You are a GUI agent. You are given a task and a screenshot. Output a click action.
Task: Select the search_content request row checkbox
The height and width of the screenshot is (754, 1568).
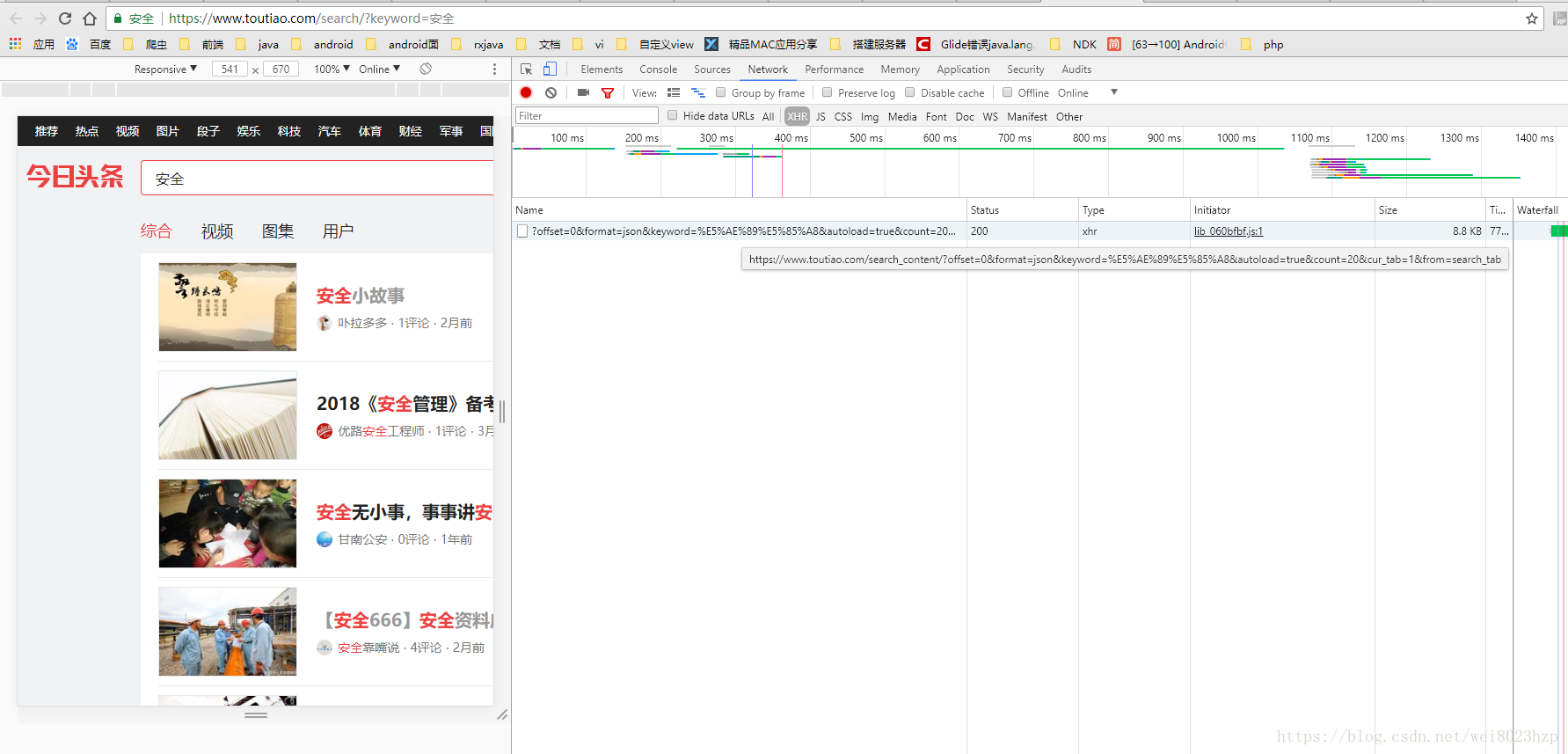522,231
